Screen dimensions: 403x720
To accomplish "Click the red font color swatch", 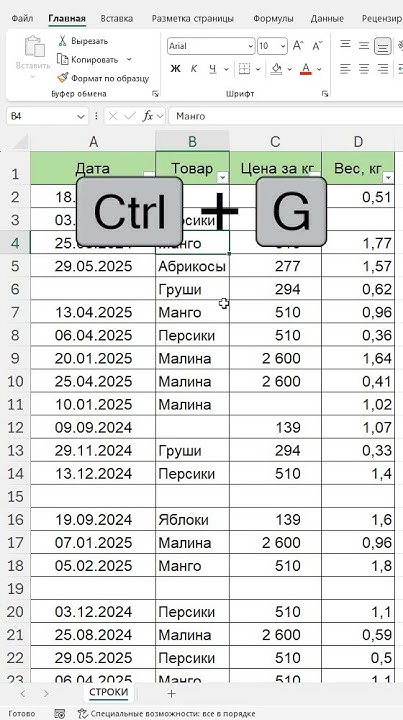I will (x=306, y=69).
